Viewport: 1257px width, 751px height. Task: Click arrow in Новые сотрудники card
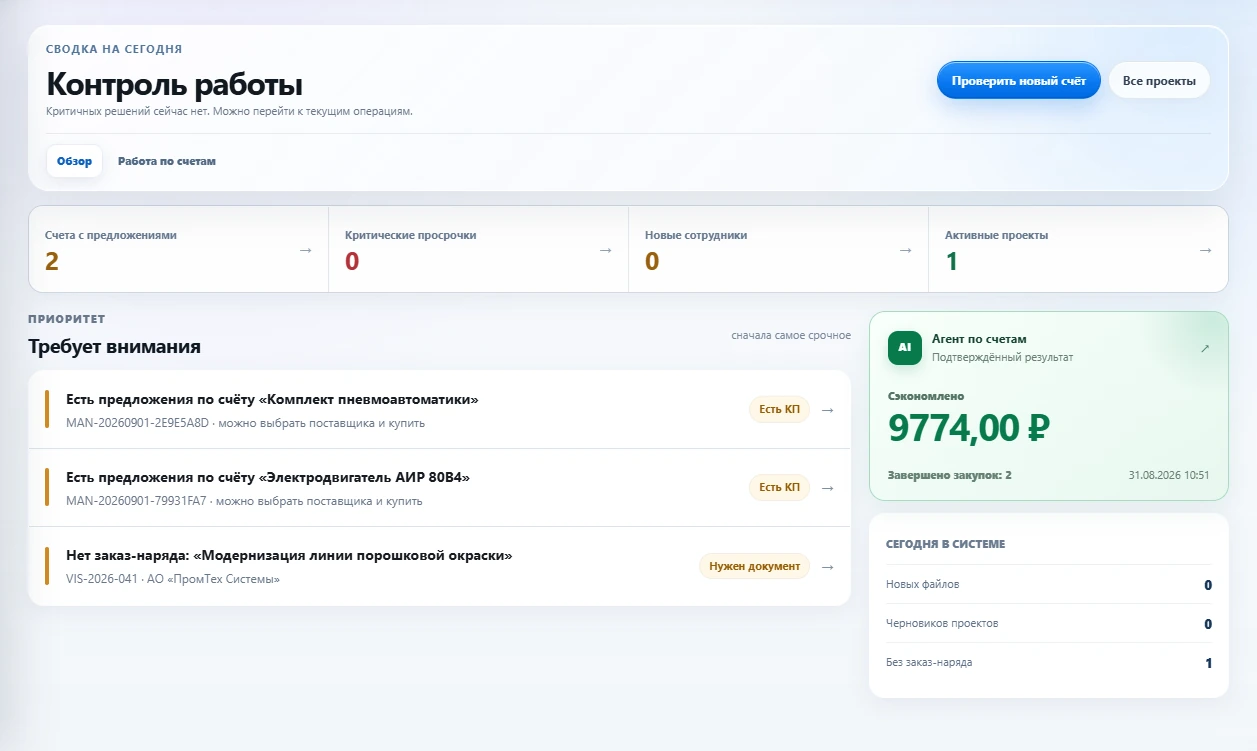point(905,250)
